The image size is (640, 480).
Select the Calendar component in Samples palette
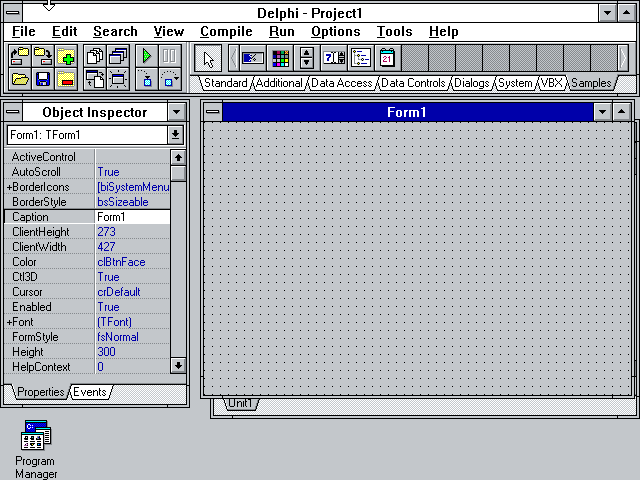click(387, 57)
